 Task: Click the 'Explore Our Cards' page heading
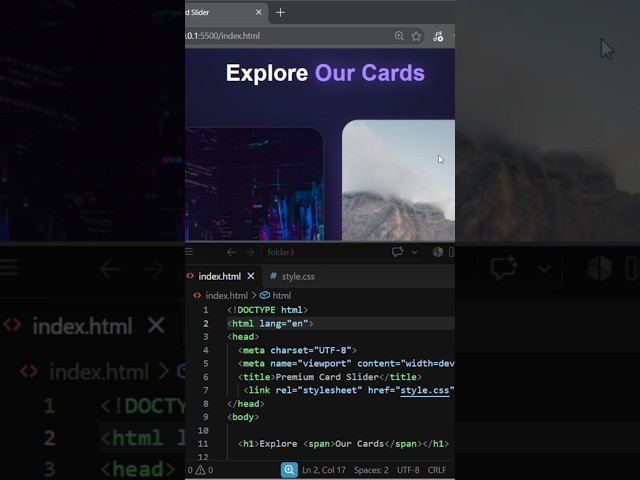click(325, 73)
